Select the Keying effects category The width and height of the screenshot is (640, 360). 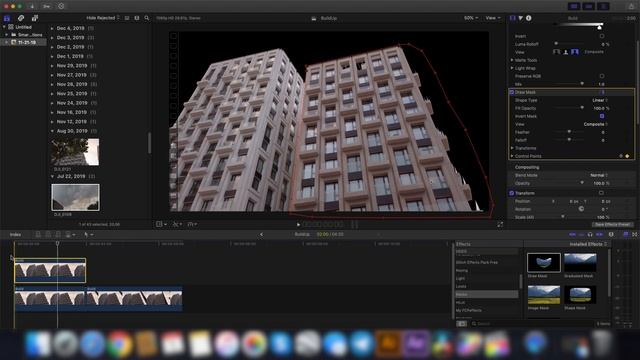tap(462, 270)
